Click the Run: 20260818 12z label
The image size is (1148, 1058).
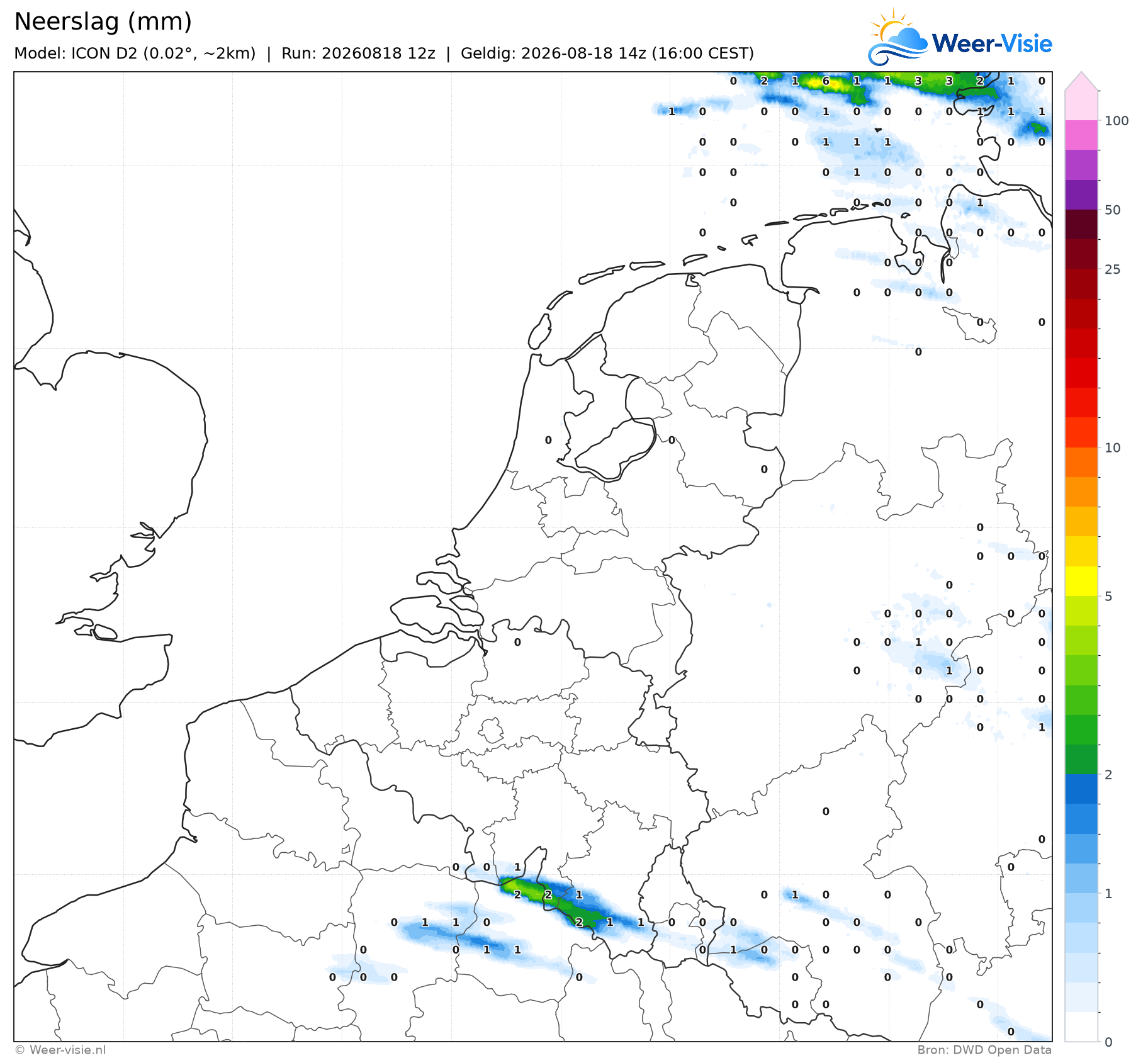[358, 53]
